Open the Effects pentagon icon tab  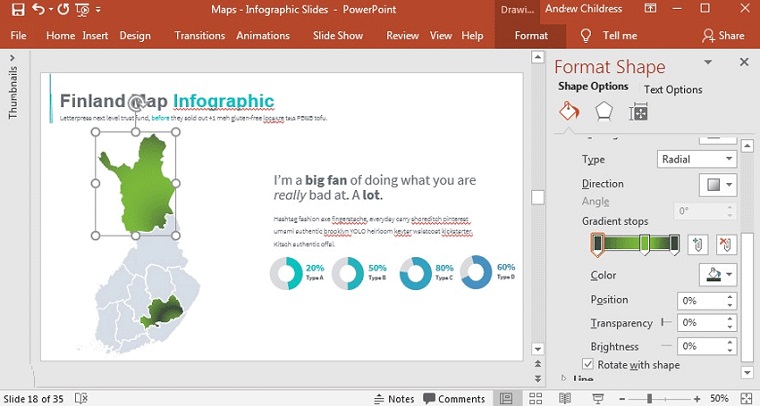[x=604, y=112]
